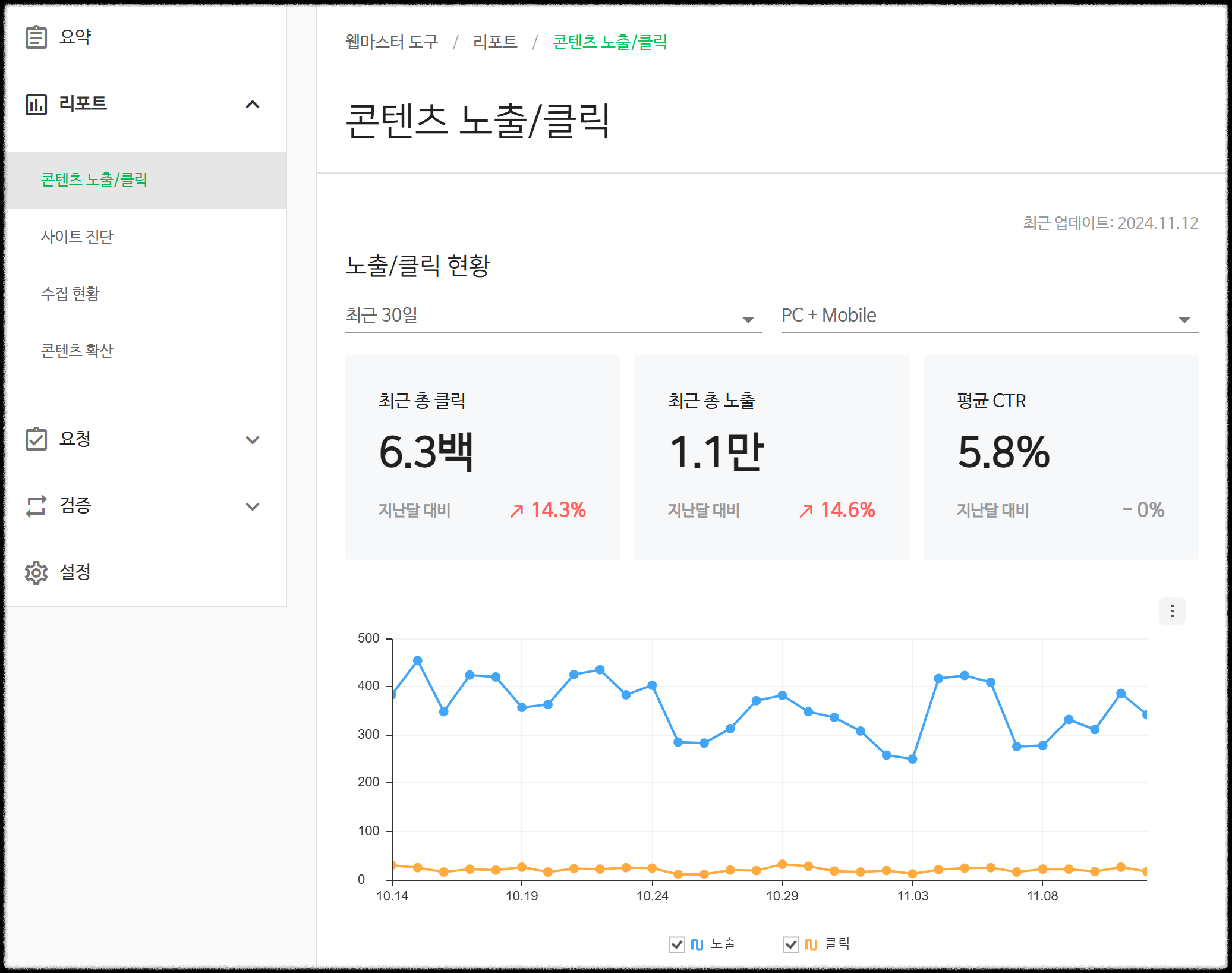This screenshot has width=1232, height=973.
Task: Click the 설정 gear icon
Action: (x=36, y=572)
